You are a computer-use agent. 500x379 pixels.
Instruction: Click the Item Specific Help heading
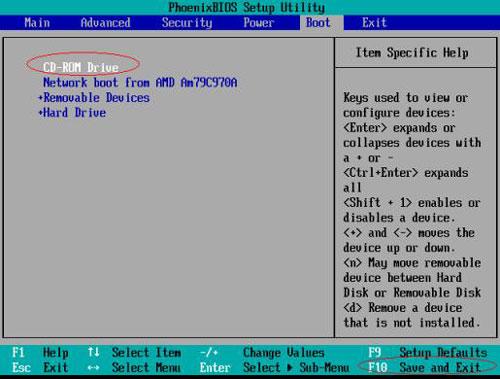pyautogui.click(x=412, y=53)
